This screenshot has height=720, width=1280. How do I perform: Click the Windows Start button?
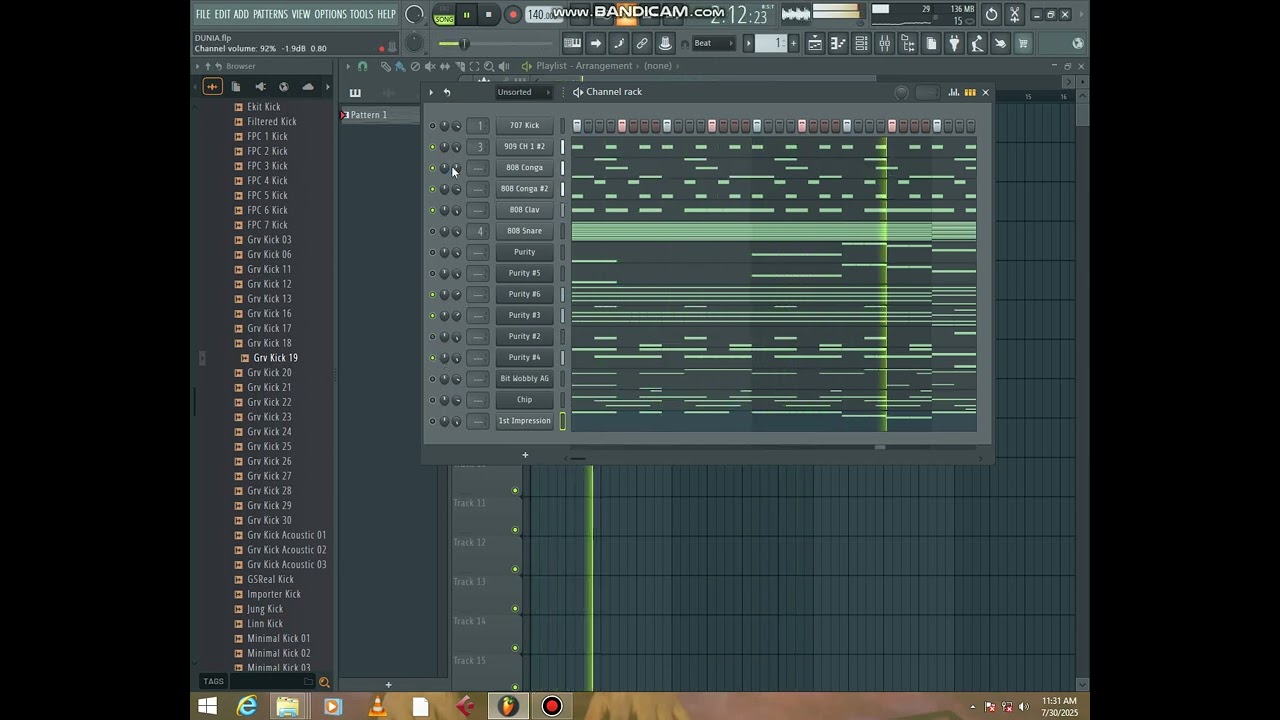point(207,707)
